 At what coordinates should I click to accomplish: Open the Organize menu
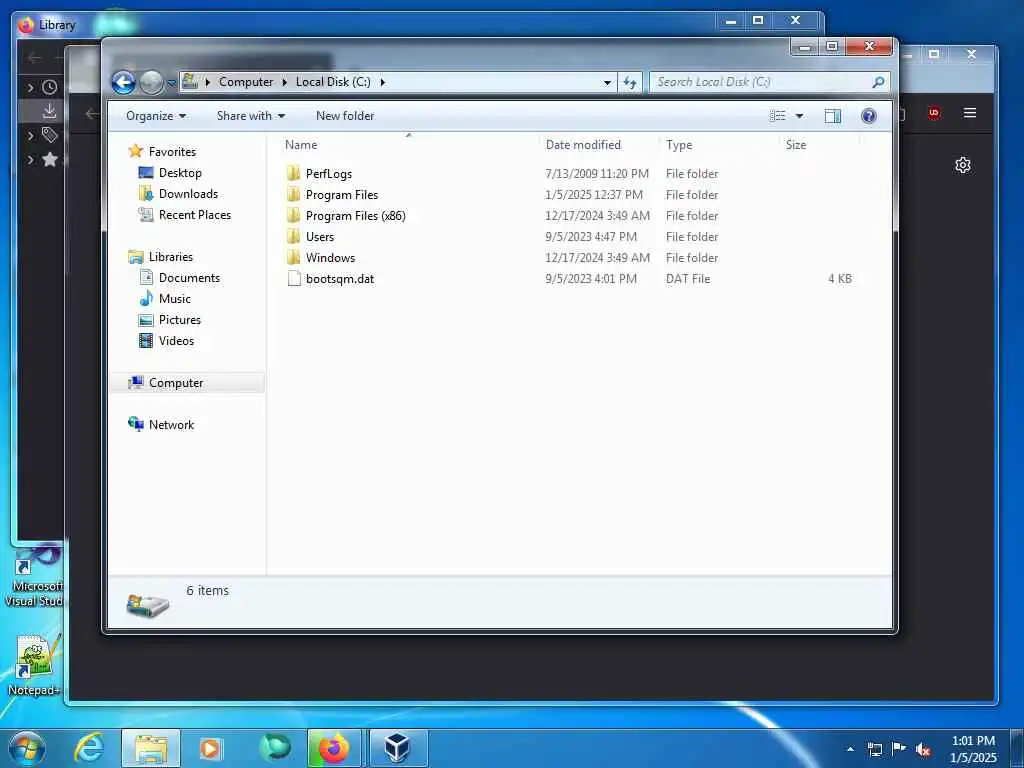pos(156,116)
